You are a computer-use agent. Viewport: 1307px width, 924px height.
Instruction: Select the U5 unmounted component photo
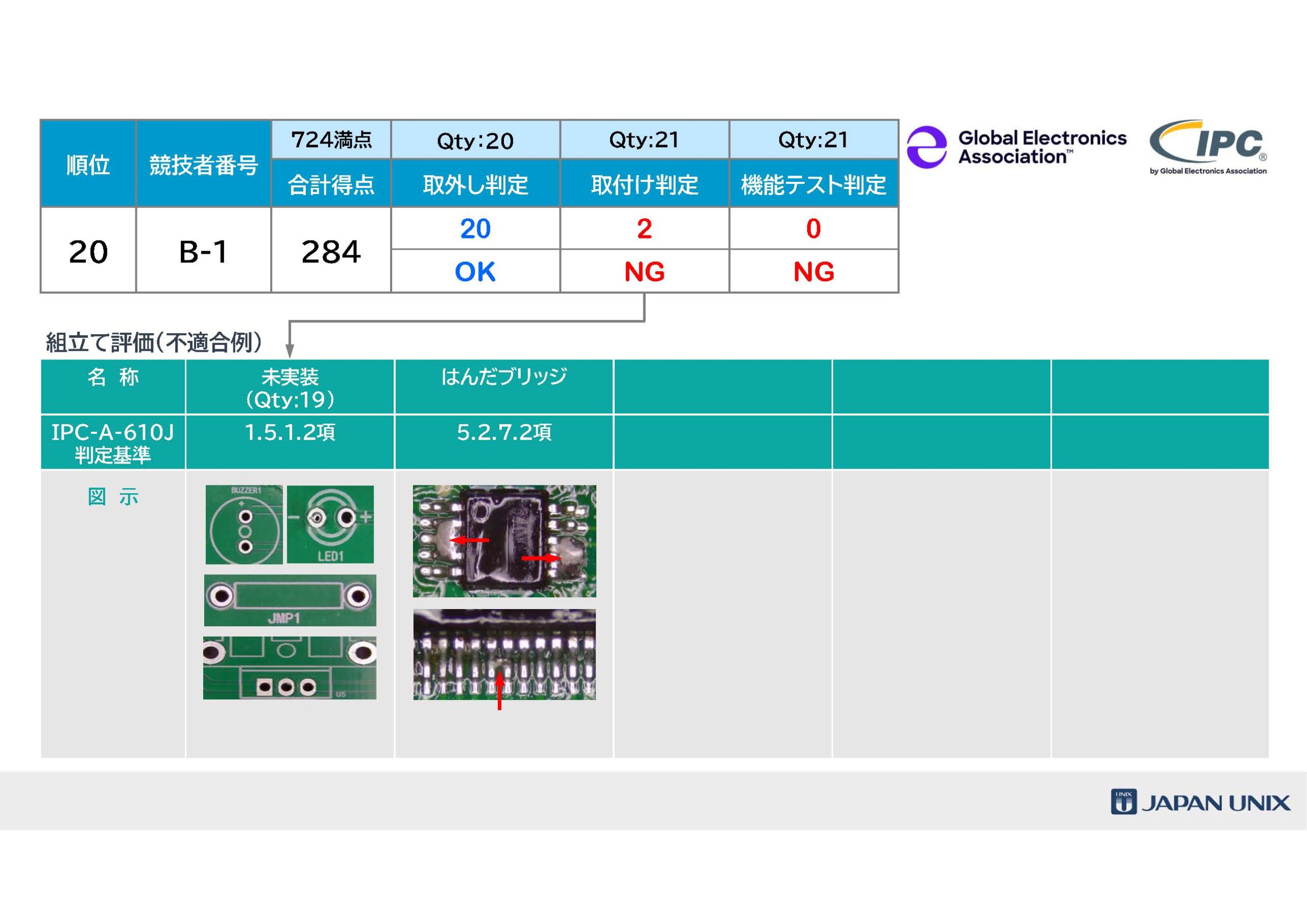pos(289,667)
